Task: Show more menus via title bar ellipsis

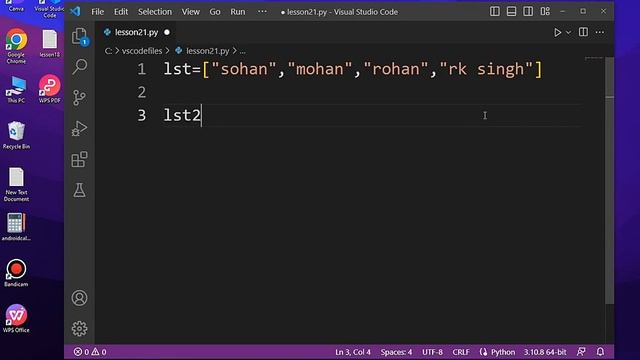Action: [x=262, y=12]
